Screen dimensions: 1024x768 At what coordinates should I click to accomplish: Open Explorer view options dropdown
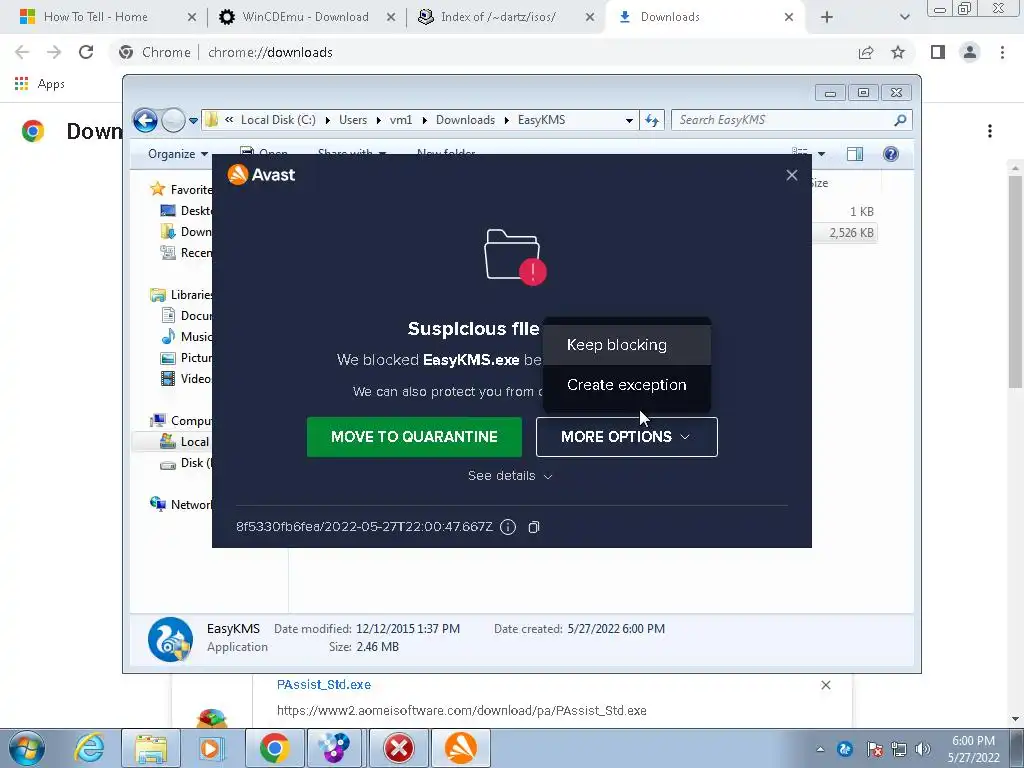822,154
